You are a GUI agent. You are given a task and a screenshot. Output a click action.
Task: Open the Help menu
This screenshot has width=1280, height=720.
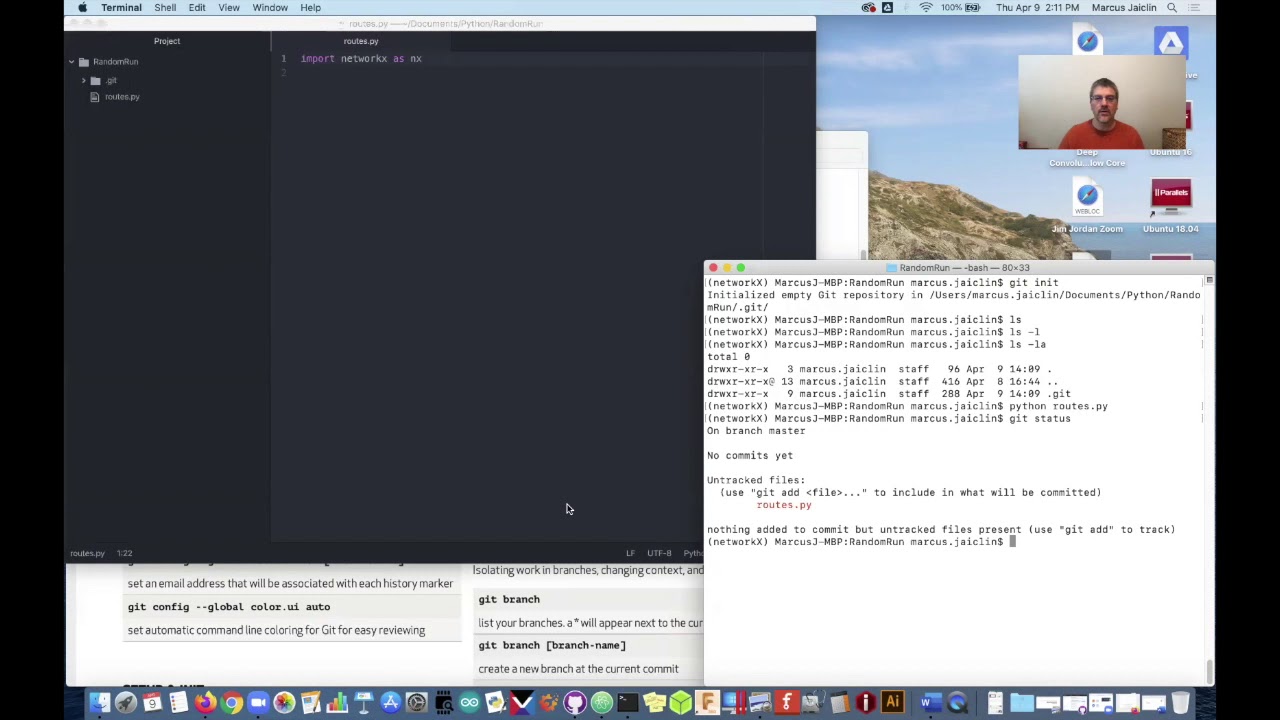click(x=310, y=7)
